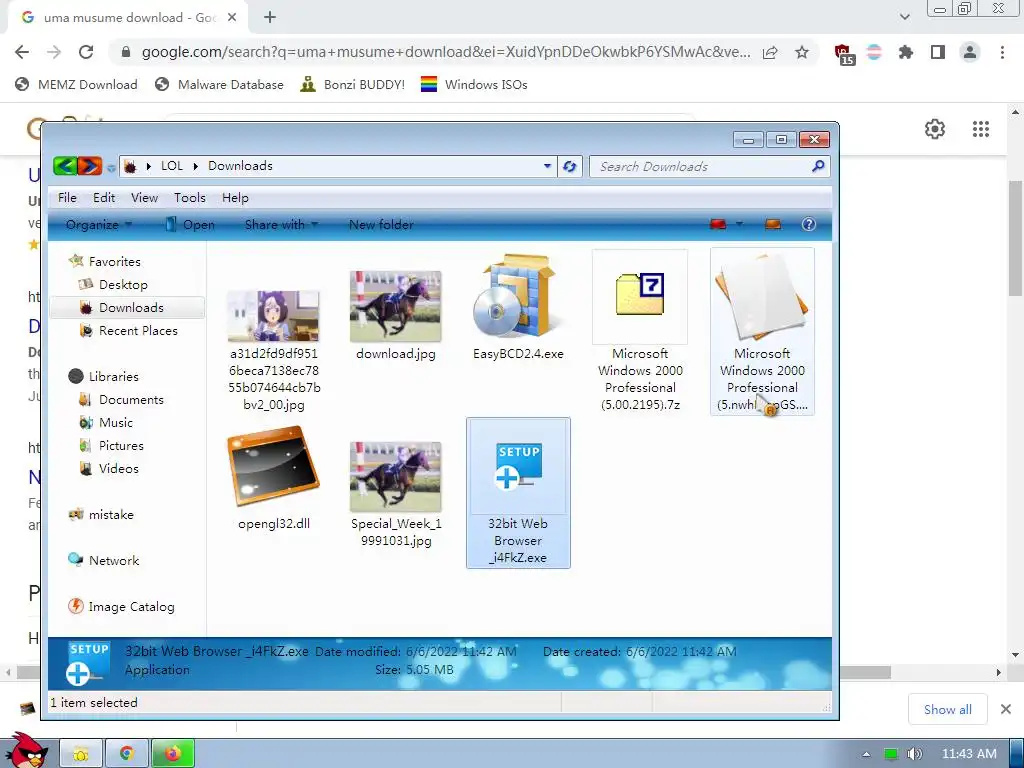The image size is (1024, 768).
Task: Bookmark this page with the star icon
Action: pos(802,52)
